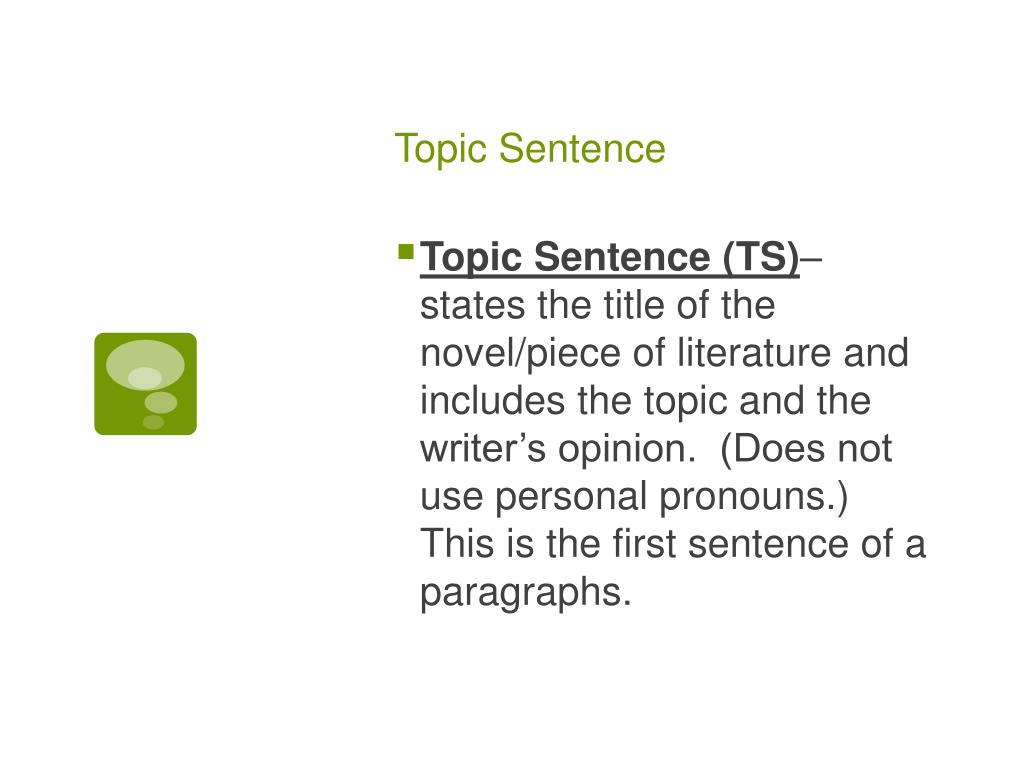1024x768 pixels.
Task: Click the final word "paragraphs."
Action: coord(526,594)
